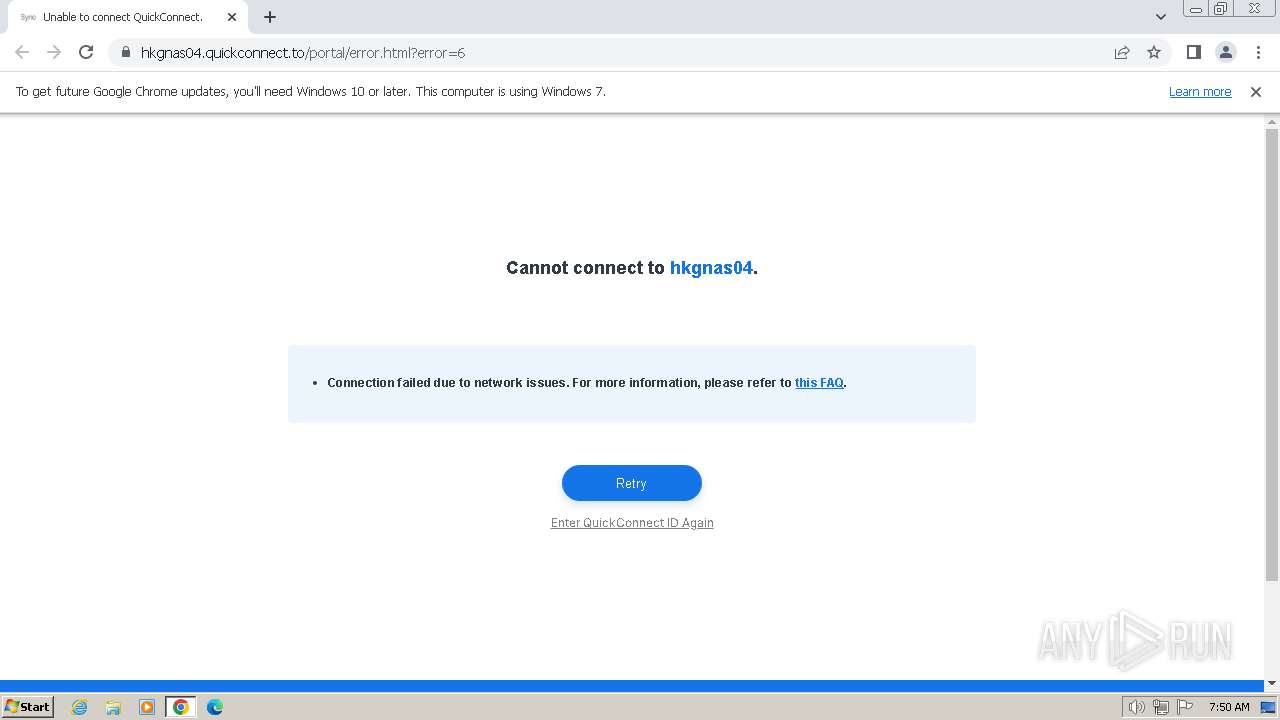
Task: Click the 7:50 AM system clock
Action: [x=1229, y=707]
